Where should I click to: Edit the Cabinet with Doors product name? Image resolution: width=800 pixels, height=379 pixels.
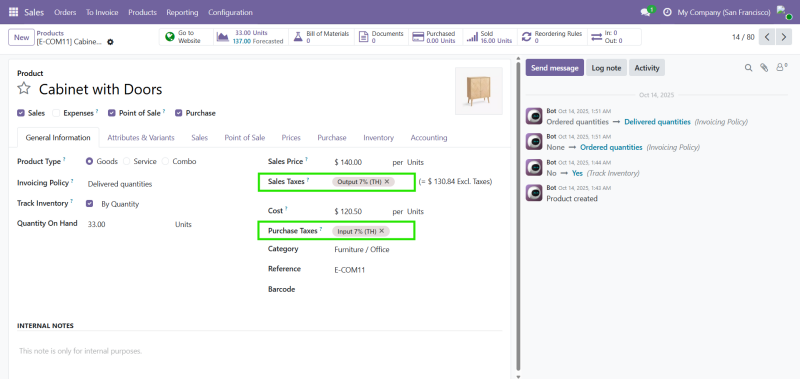point(101,89)
